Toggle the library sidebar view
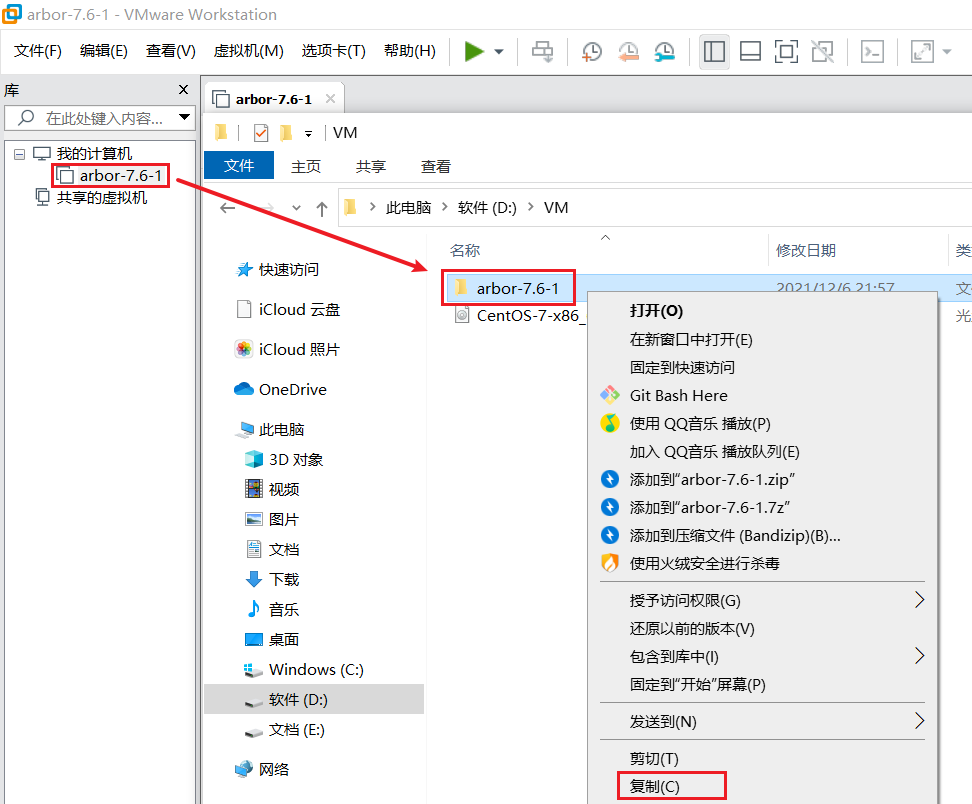 [x=714, y=51]
